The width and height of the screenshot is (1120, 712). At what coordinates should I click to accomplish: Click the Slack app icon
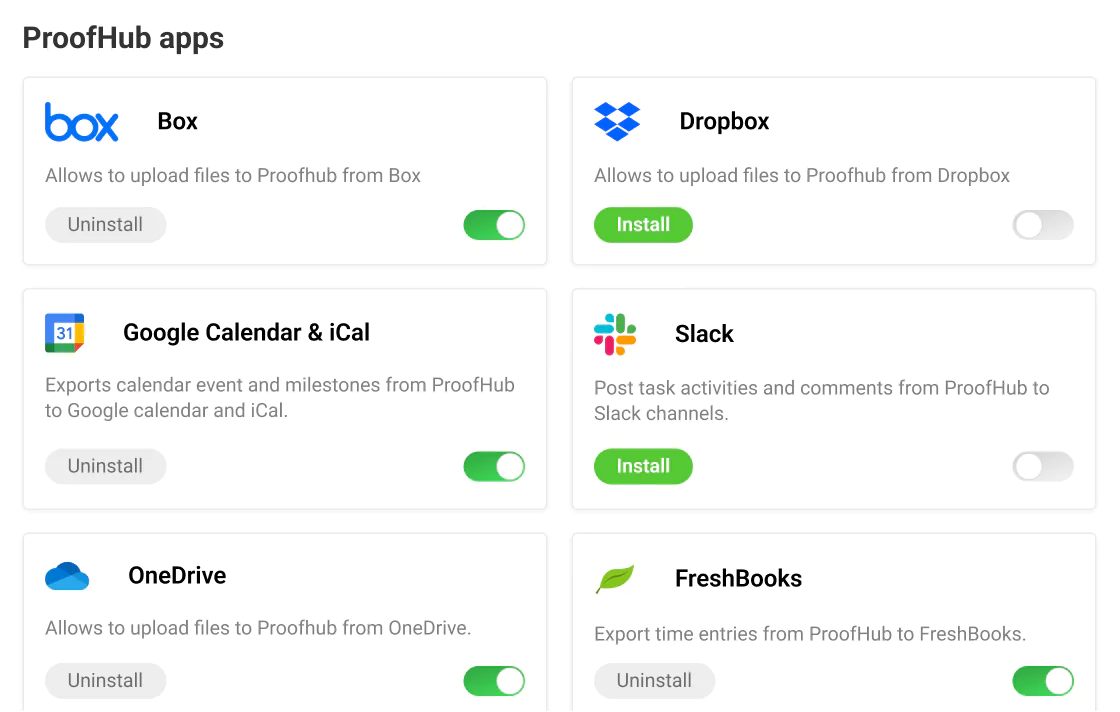pos(615,333)
